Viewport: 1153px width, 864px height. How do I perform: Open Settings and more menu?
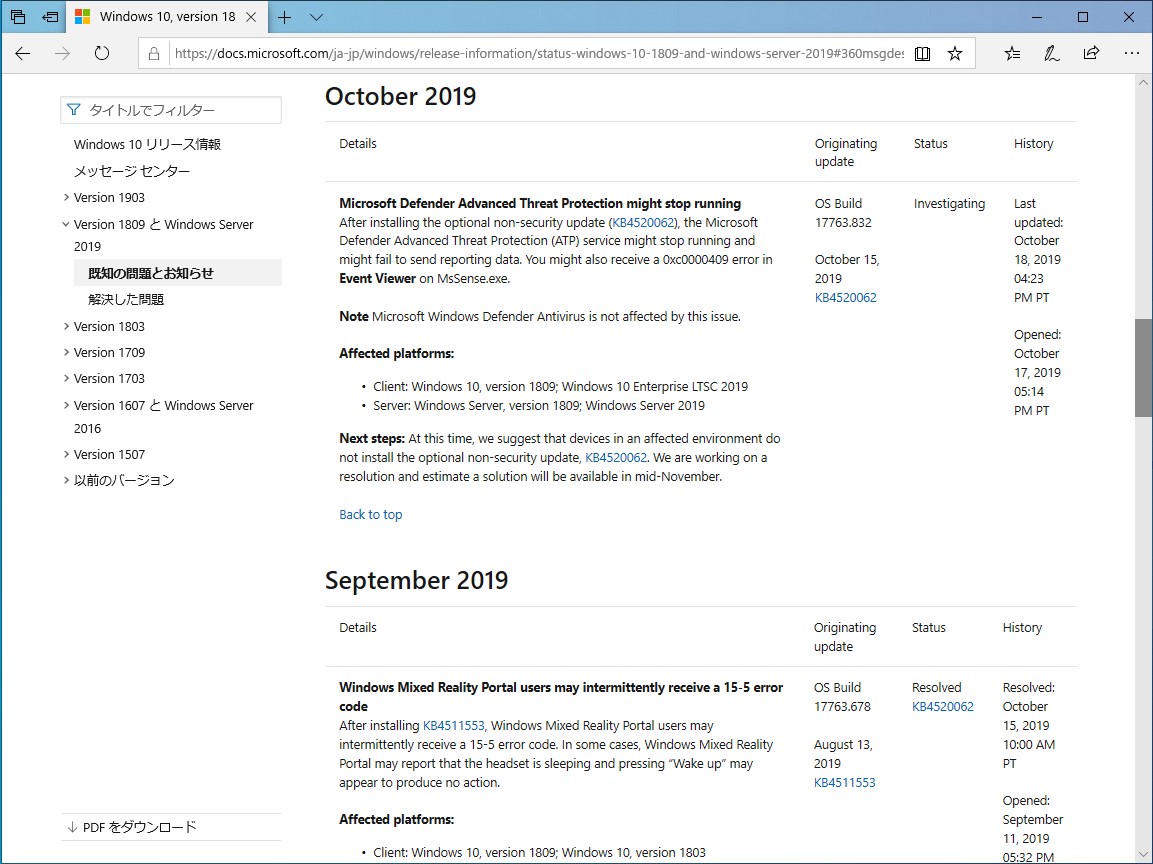[x=1131, y=54]
